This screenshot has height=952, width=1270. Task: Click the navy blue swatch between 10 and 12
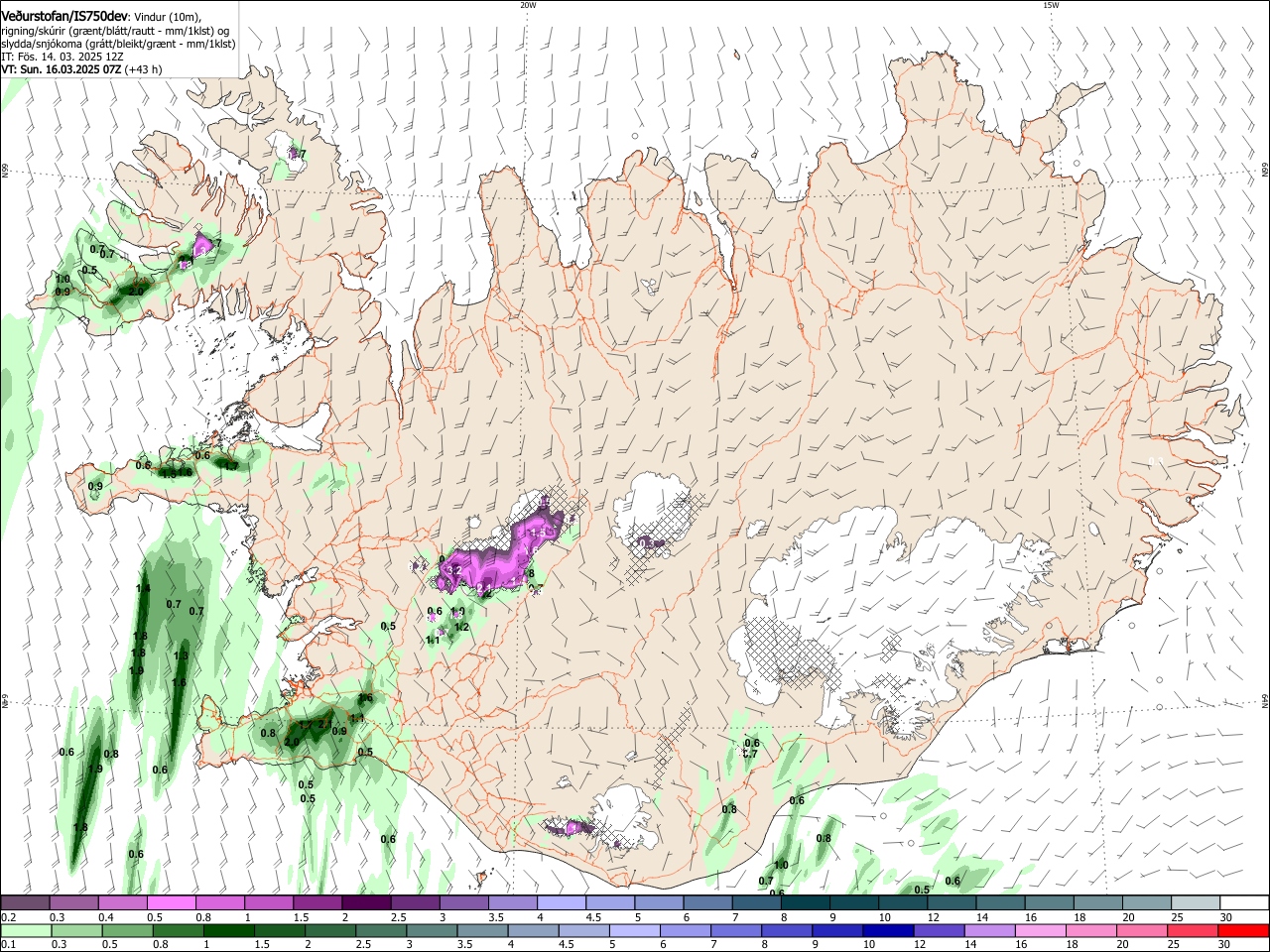coord(888,930)
